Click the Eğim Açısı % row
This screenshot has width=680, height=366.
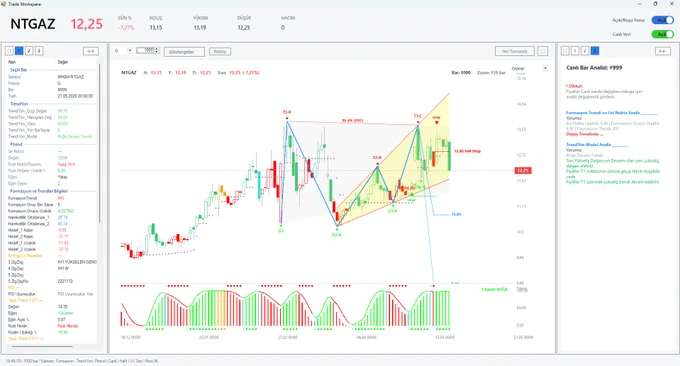51,320
